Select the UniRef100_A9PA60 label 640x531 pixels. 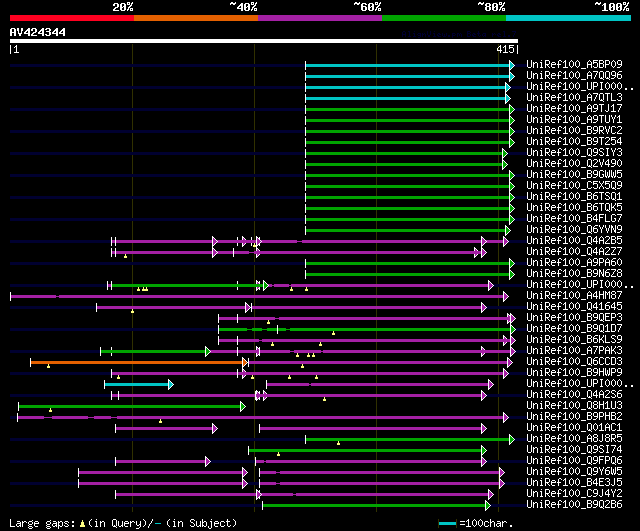(x=574, y=263)
